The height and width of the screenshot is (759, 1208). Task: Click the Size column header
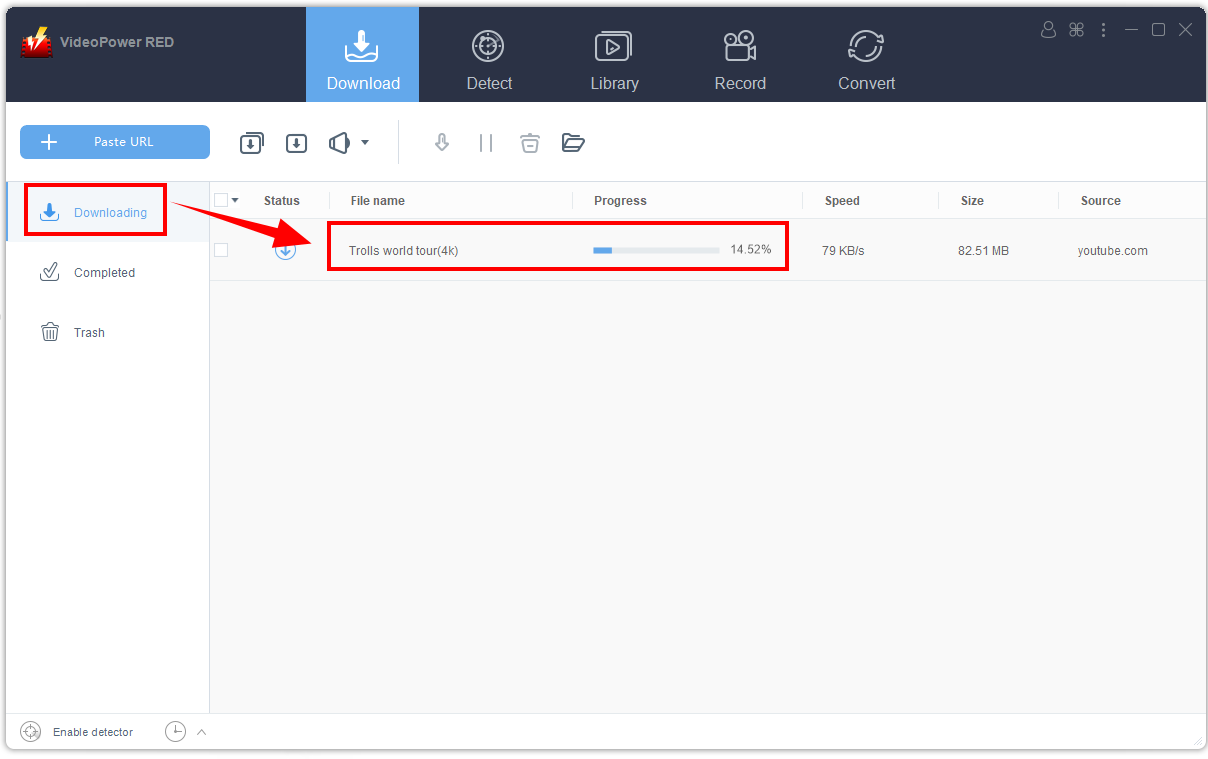tap(972, 201)
